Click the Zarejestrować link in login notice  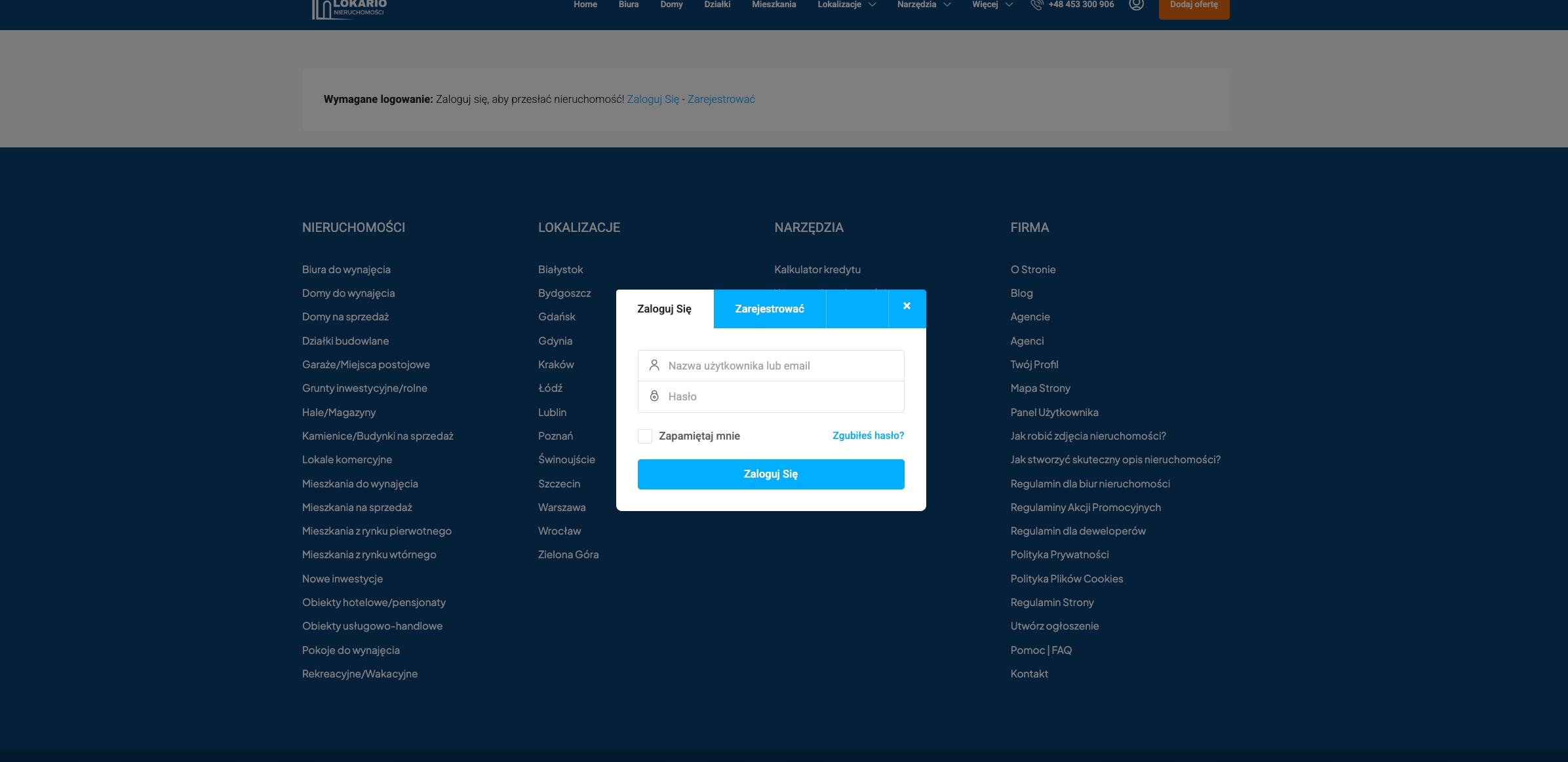pyautogui.click(x=720, y=100)
